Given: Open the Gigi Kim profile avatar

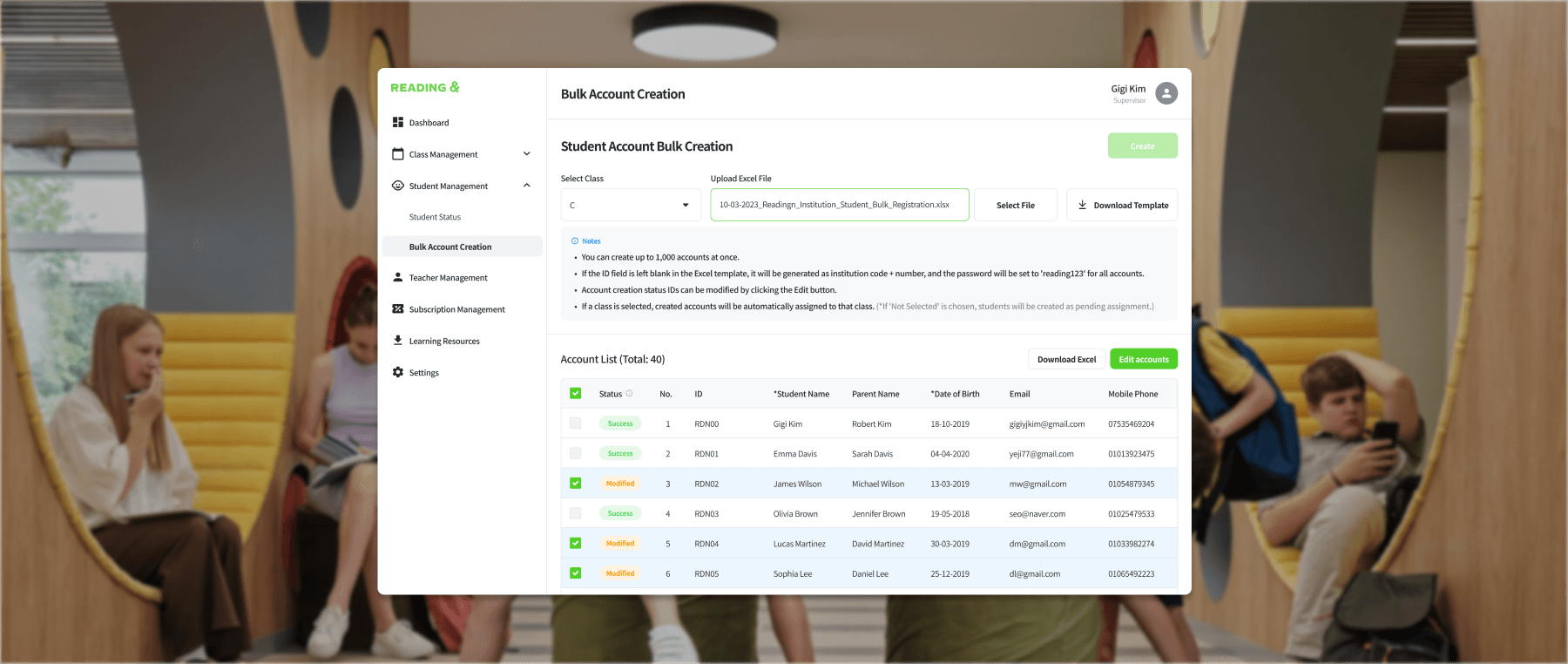Looking at the screenshot, I should [x=1166, y=93].
